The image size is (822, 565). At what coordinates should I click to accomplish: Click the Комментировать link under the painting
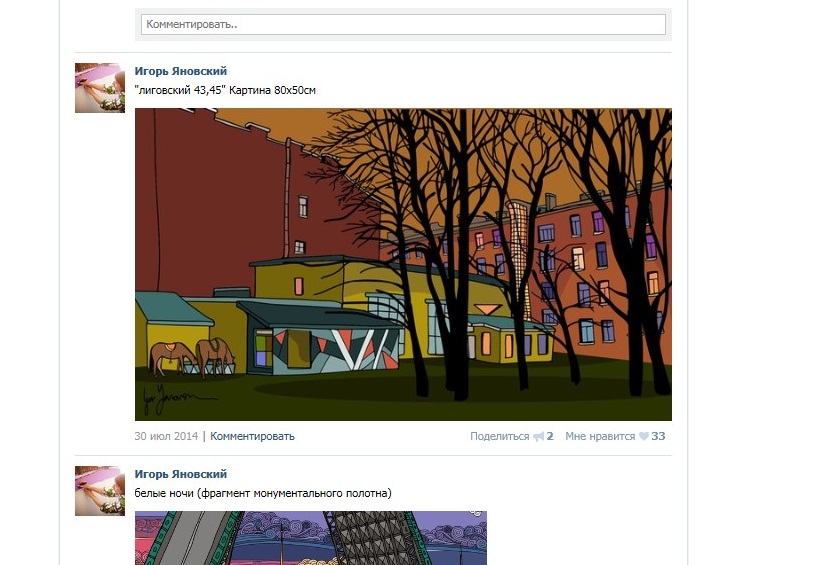point(252,436)
